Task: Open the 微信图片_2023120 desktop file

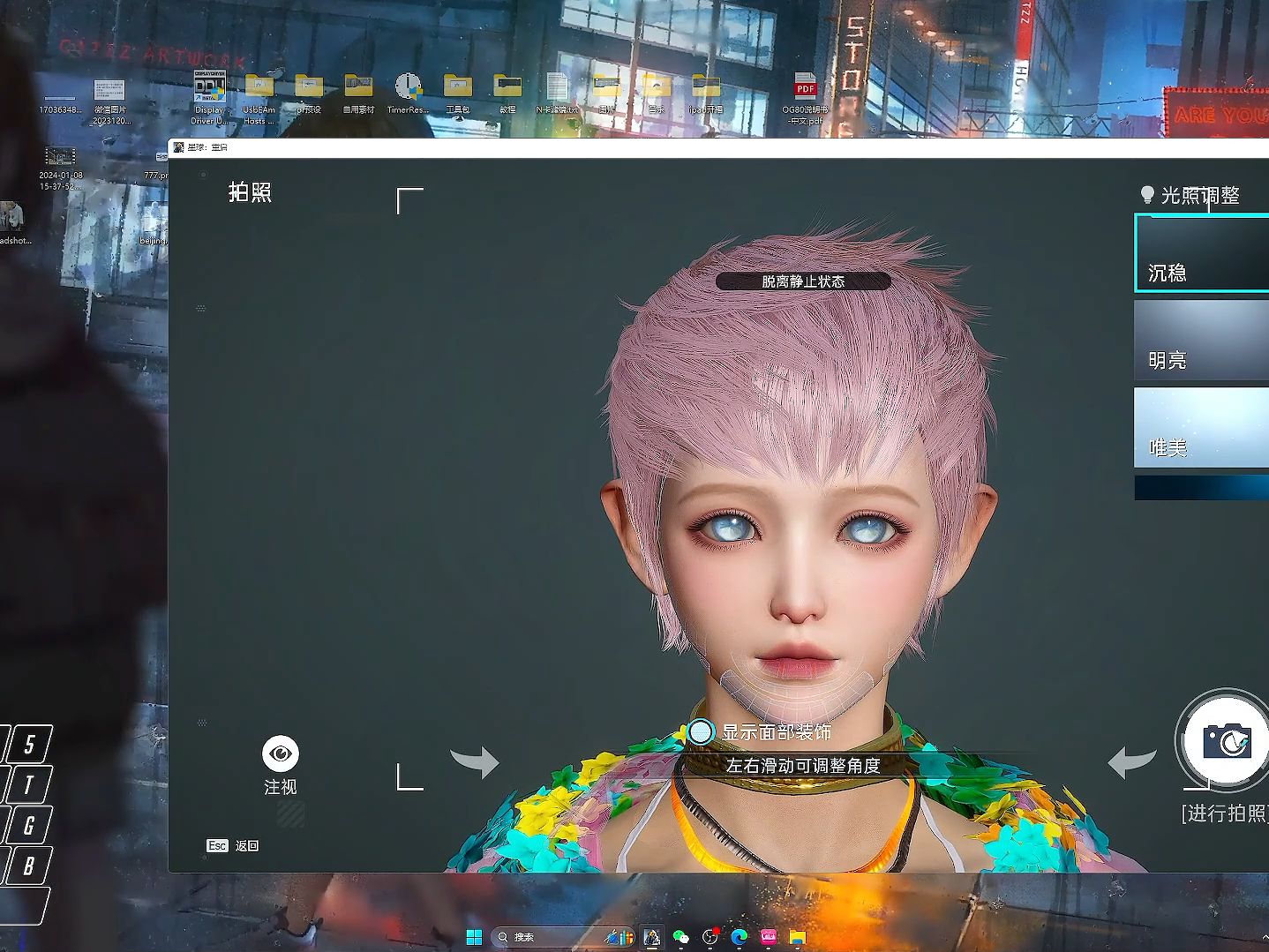Action: [x=110, y=101]
